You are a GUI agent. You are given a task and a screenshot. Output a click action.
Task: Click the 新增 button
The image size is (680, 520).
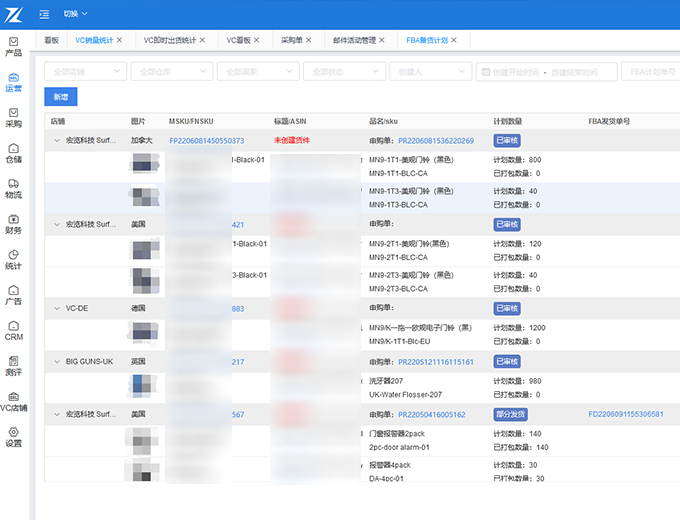[61, 97]
